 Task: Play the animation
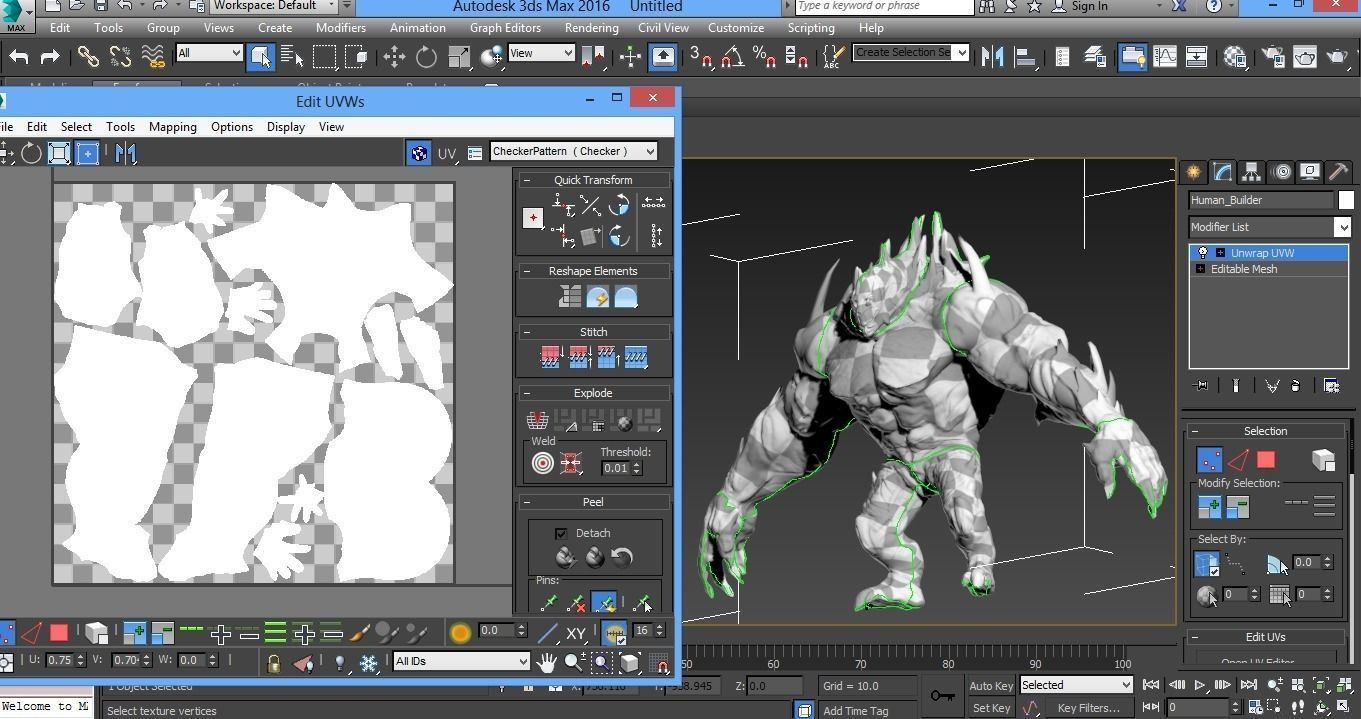tap(1199, 685)
